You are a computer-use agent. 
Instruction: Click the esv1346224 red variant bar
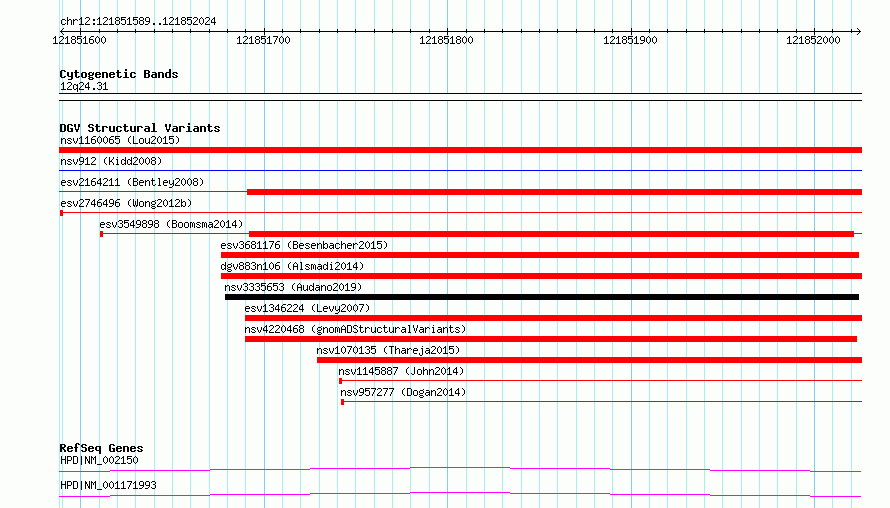553,318
